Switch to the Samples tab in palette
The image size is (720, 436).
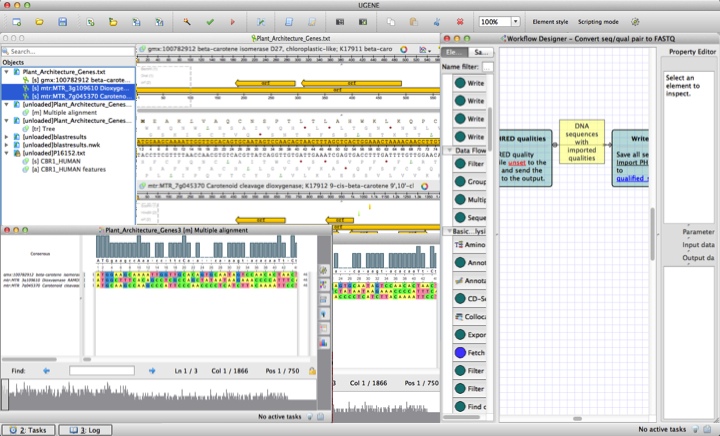481,51
